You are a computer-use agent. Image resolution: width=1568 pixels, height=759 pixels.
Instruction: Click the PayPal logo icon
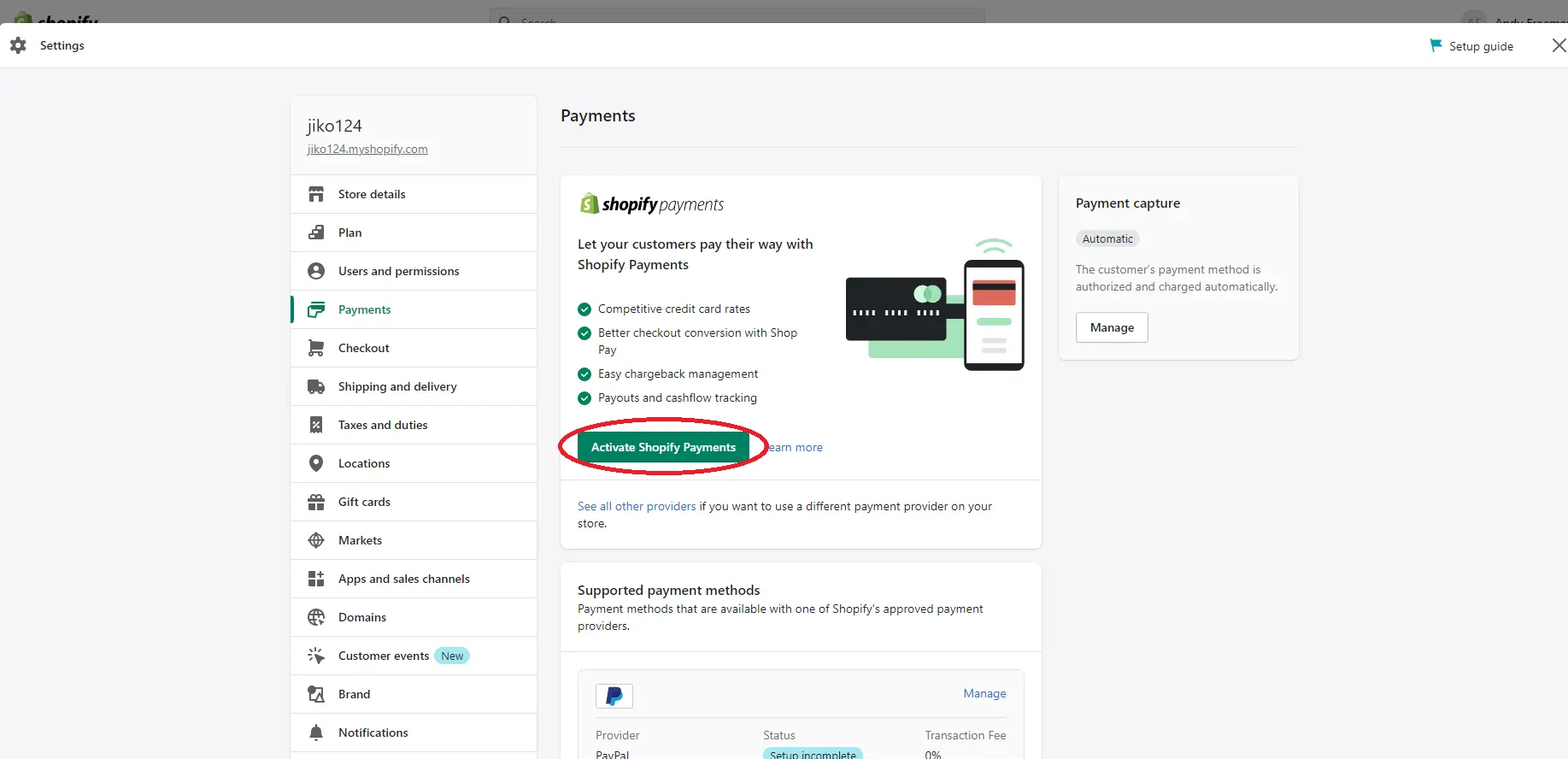(x=614, y=696)
